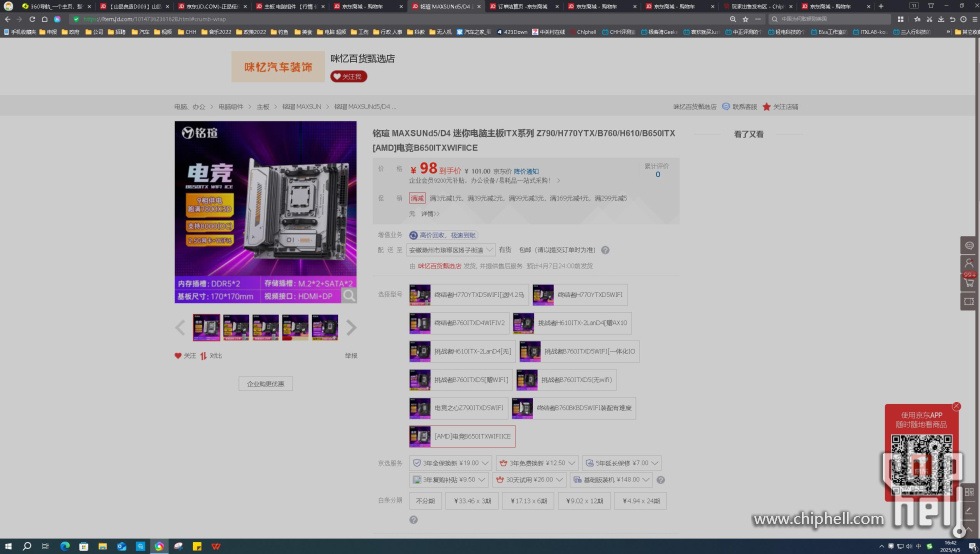Open new browser tab with plus
The height and width of the screenshot is (554, 980).
coord(881,6)
